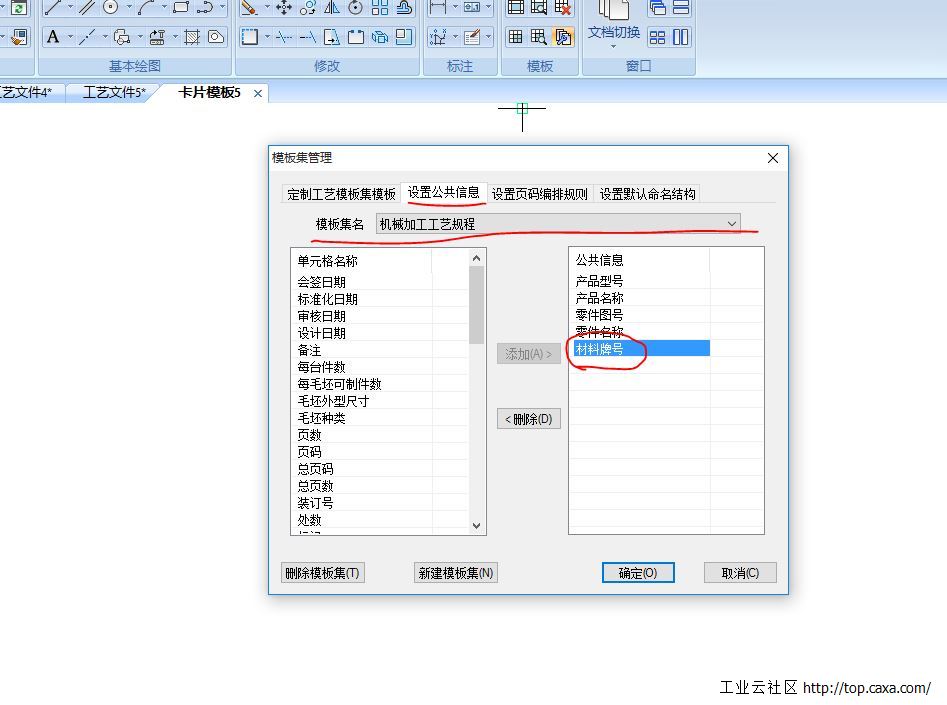
Task: Click the table grid icon in 模板 panel
Action: click(x=516, y=37)
